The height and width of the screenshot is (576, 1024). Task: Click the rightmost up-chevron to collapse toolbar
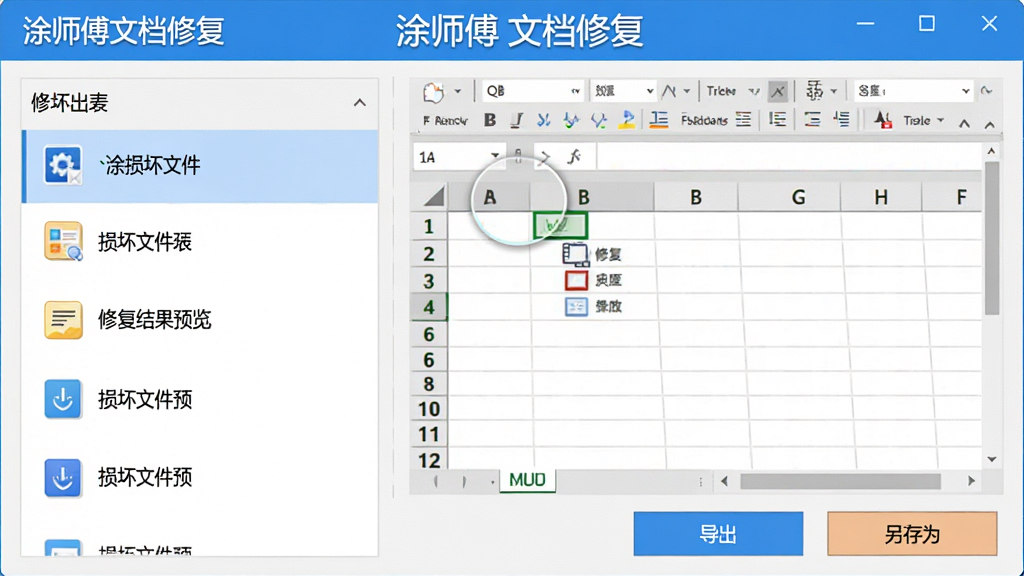[x=990, y=125]
